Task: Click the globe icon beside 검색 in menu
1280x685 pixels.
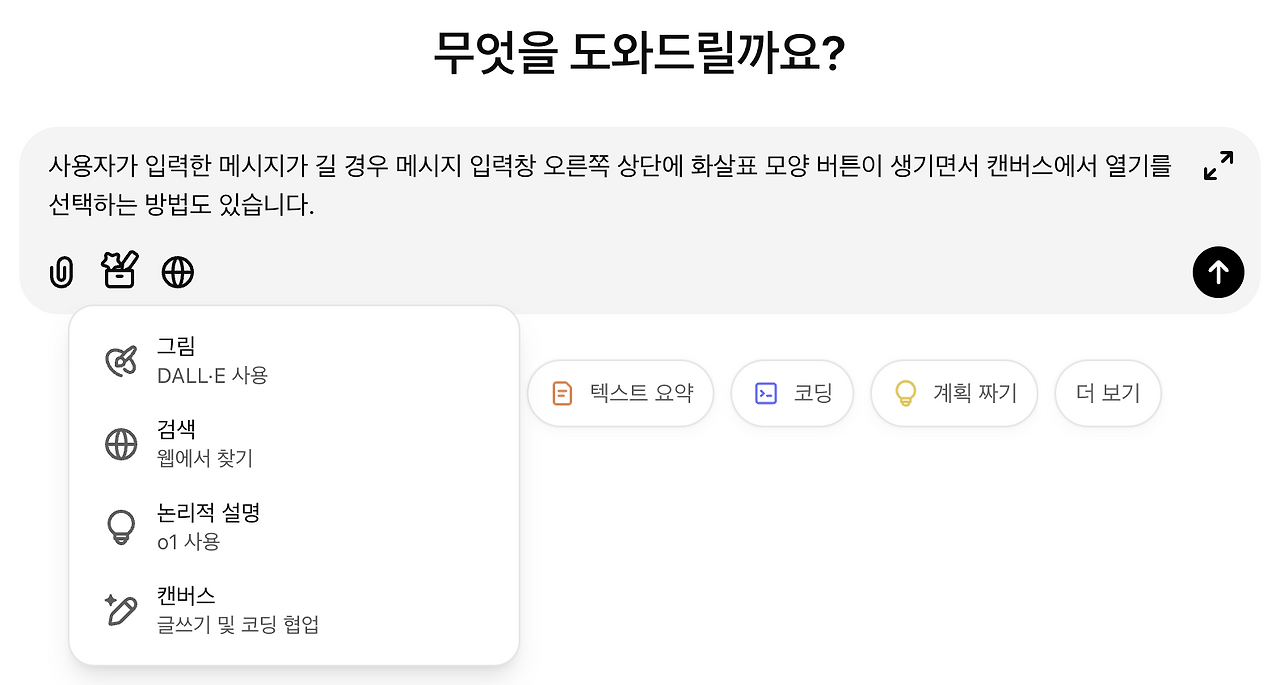Action: click(120, 443)
